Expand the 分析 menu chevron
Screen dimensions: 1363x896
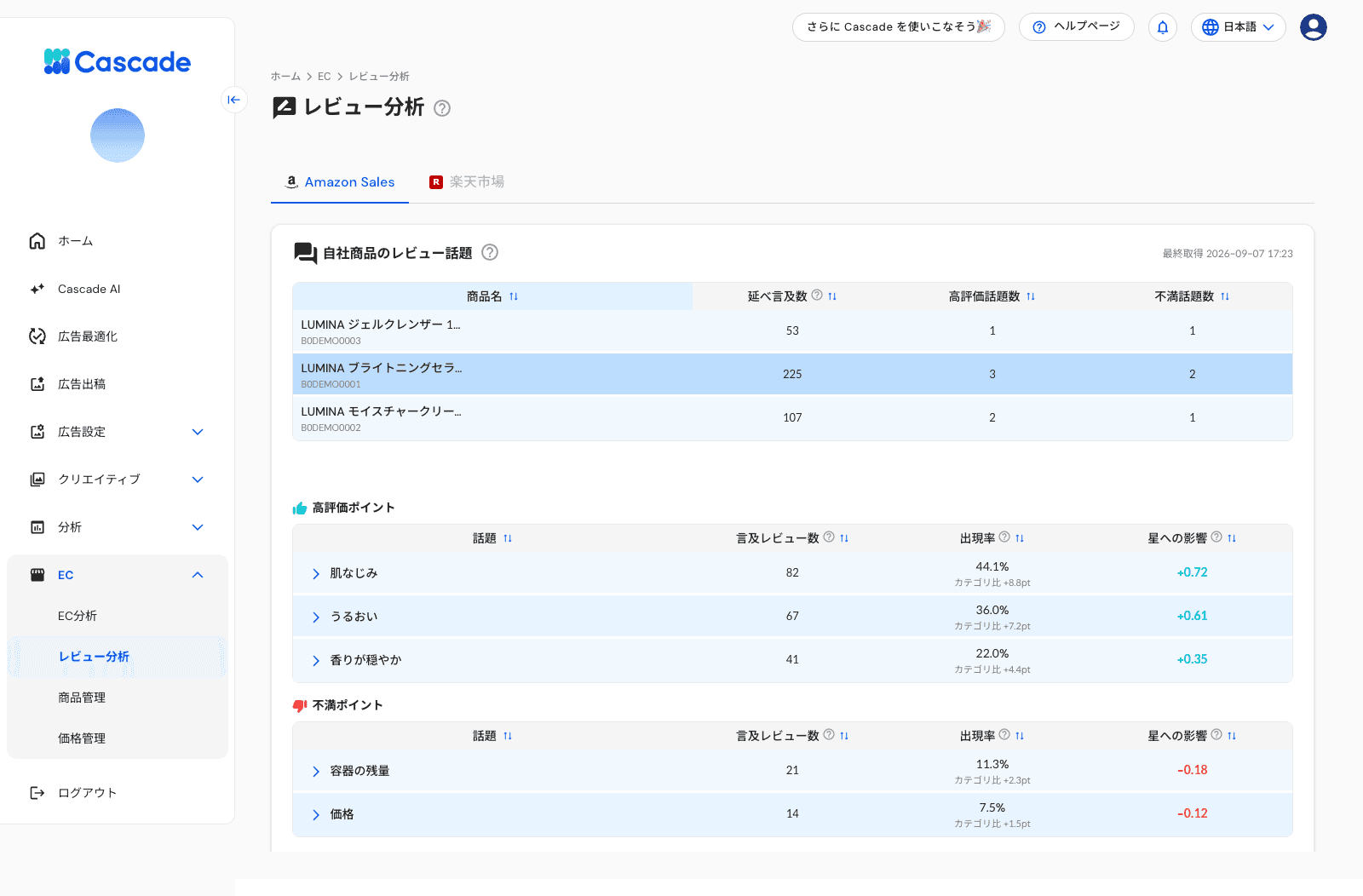[198, 527]
